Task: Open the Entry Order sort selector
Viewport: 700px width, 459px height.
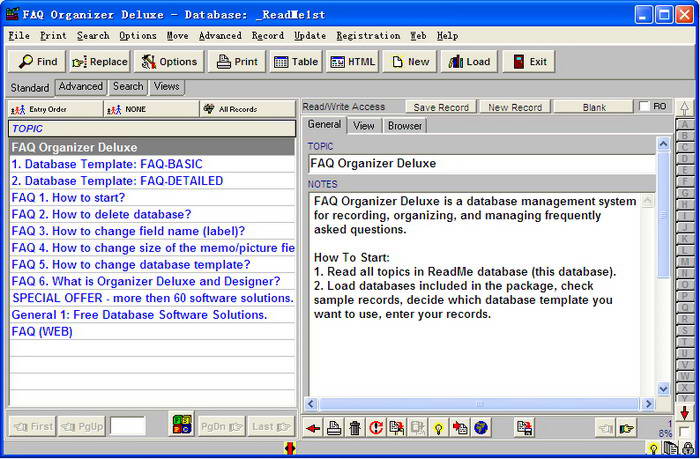Action: [x=55, y=109]
